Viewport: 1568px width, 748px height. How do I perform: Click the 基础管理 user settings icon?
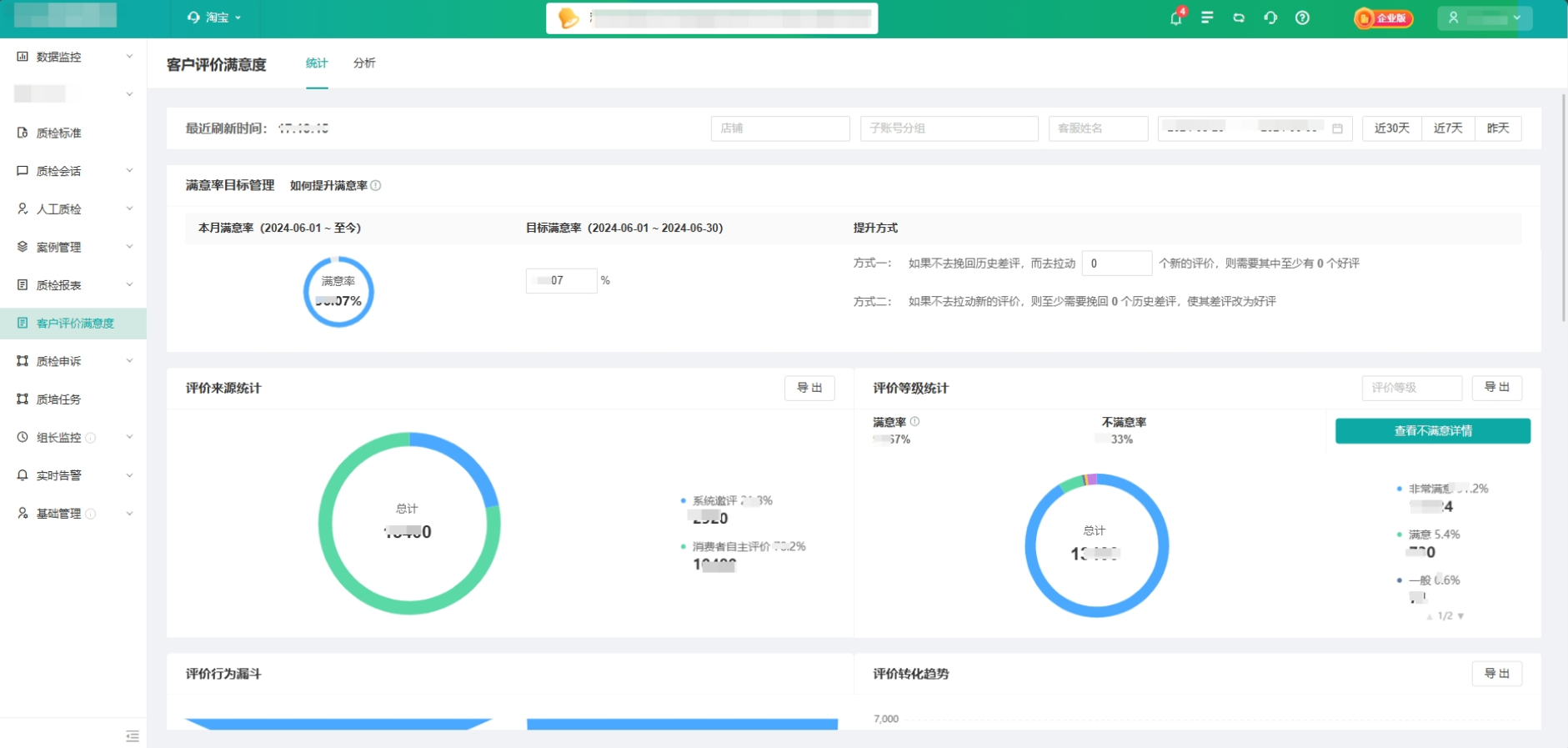pyautogui.click(x=23, y=514)
